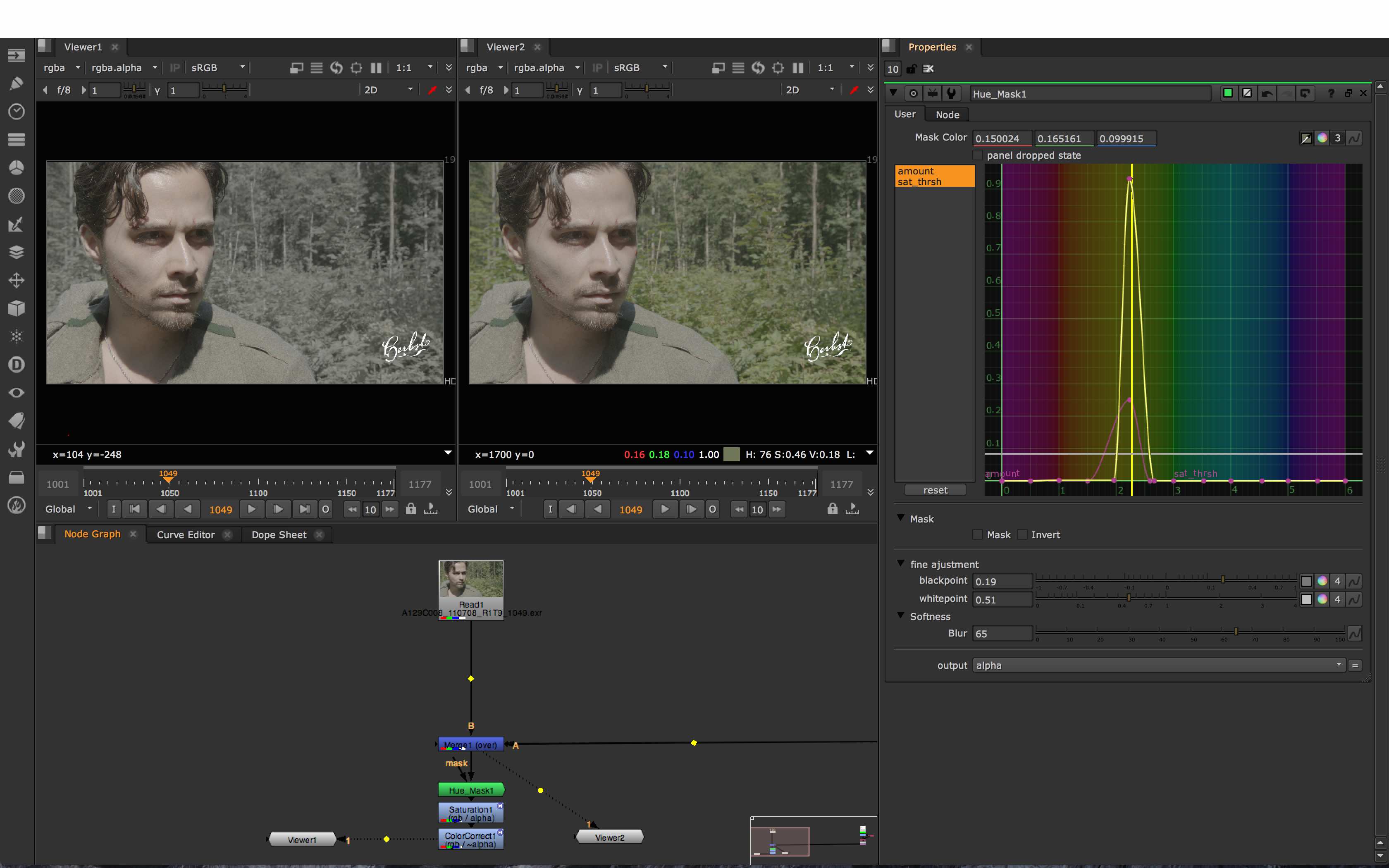Screen dimensions: 1389x868
Task: Click the Viewer2 refresh icon
Action: click(x=758, y=68)
